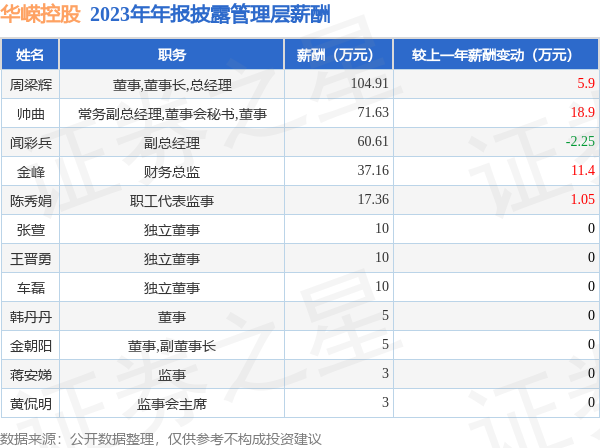Image resolution: width=600 pixels, height=448 pixels.
Task: Click the red change value 5.9
Action: point(586,83)
